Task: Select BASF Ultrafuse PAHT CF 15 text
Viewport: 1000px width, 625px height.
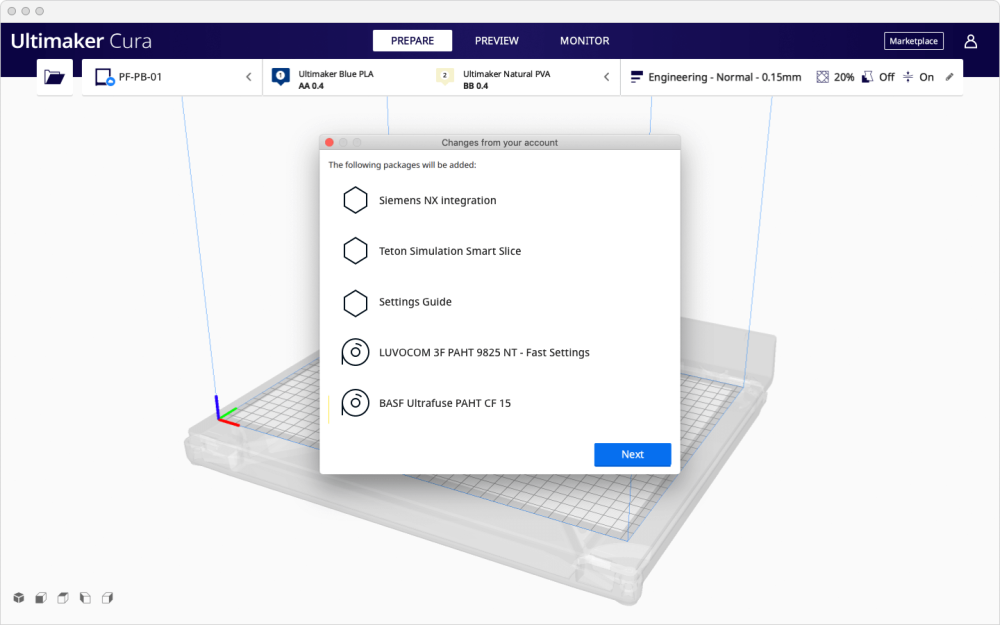Action: [445, 403]
